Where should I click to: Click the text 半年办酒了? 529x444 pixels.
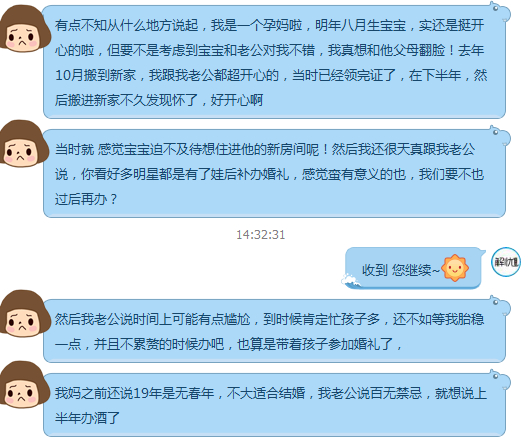[87, 418]
